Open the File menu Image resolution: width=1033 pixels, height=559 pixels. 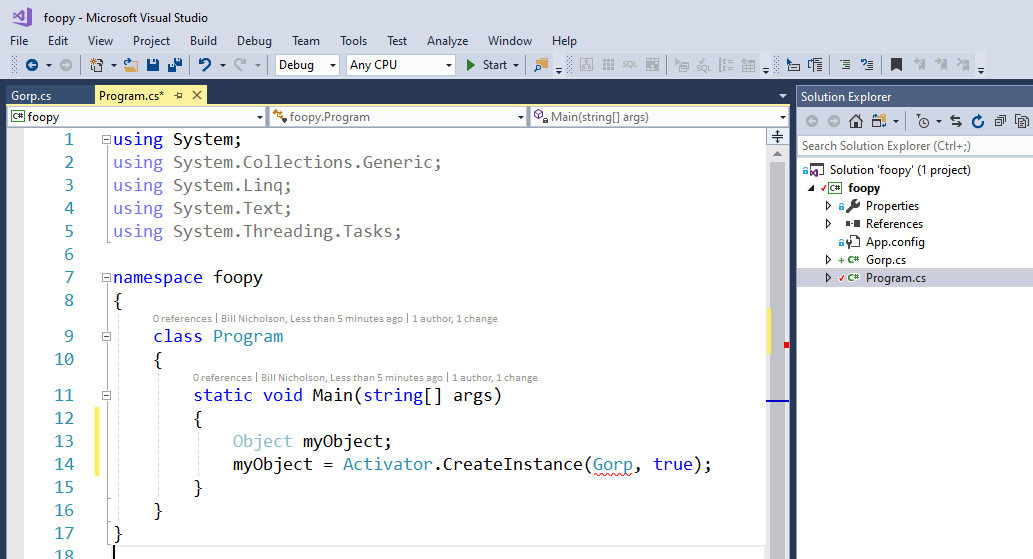[x=19, y=41]
